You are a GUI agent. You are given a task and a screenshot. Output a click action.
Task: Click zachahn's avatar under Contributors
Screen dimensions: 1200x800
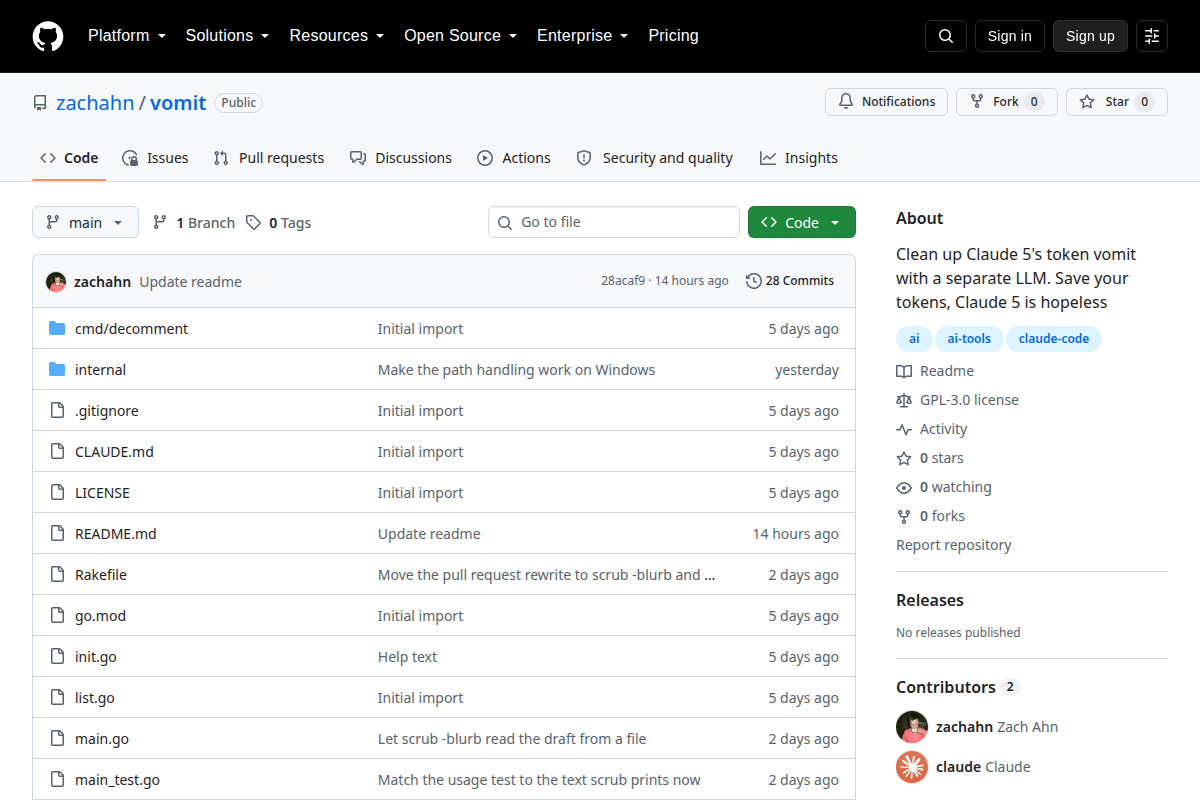pyautogui.click(x=912, y=727)
